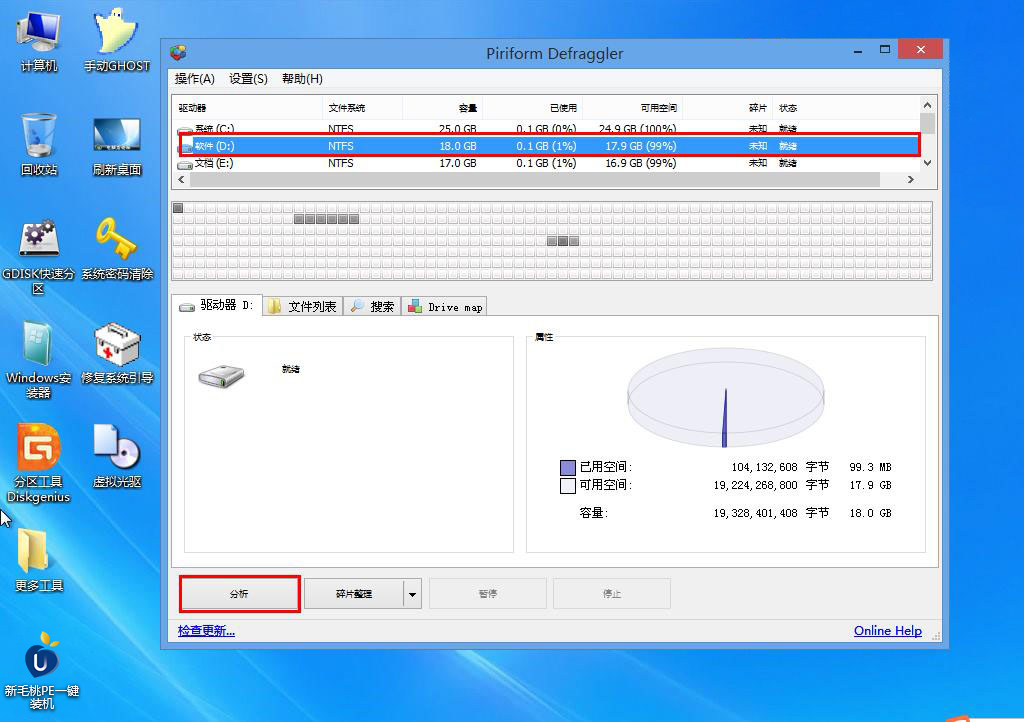Open the 回收站 recycle bin
The width and height of the screenshot is (1024, 722).
tap(38, 135)
